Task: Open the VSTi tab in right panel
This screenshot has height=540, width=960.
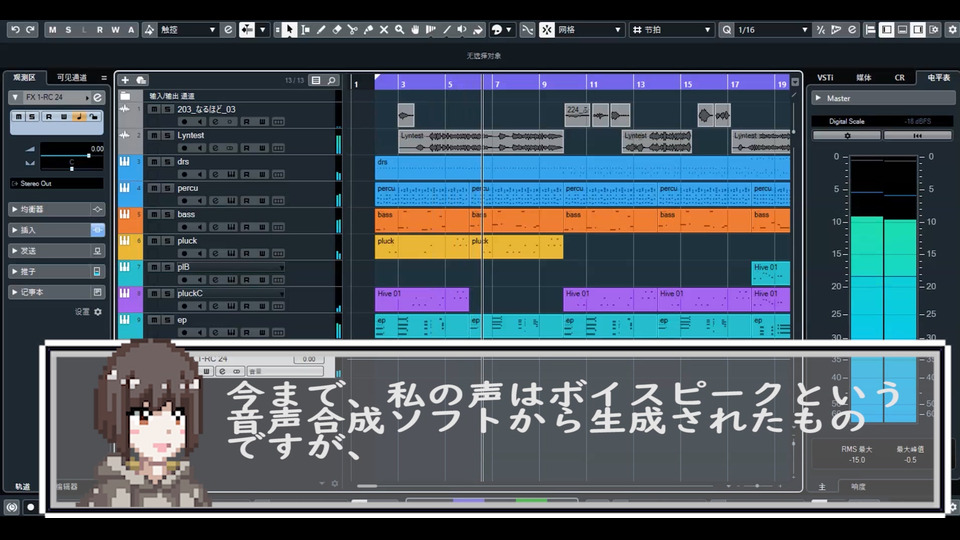Action: click(825, 77)
